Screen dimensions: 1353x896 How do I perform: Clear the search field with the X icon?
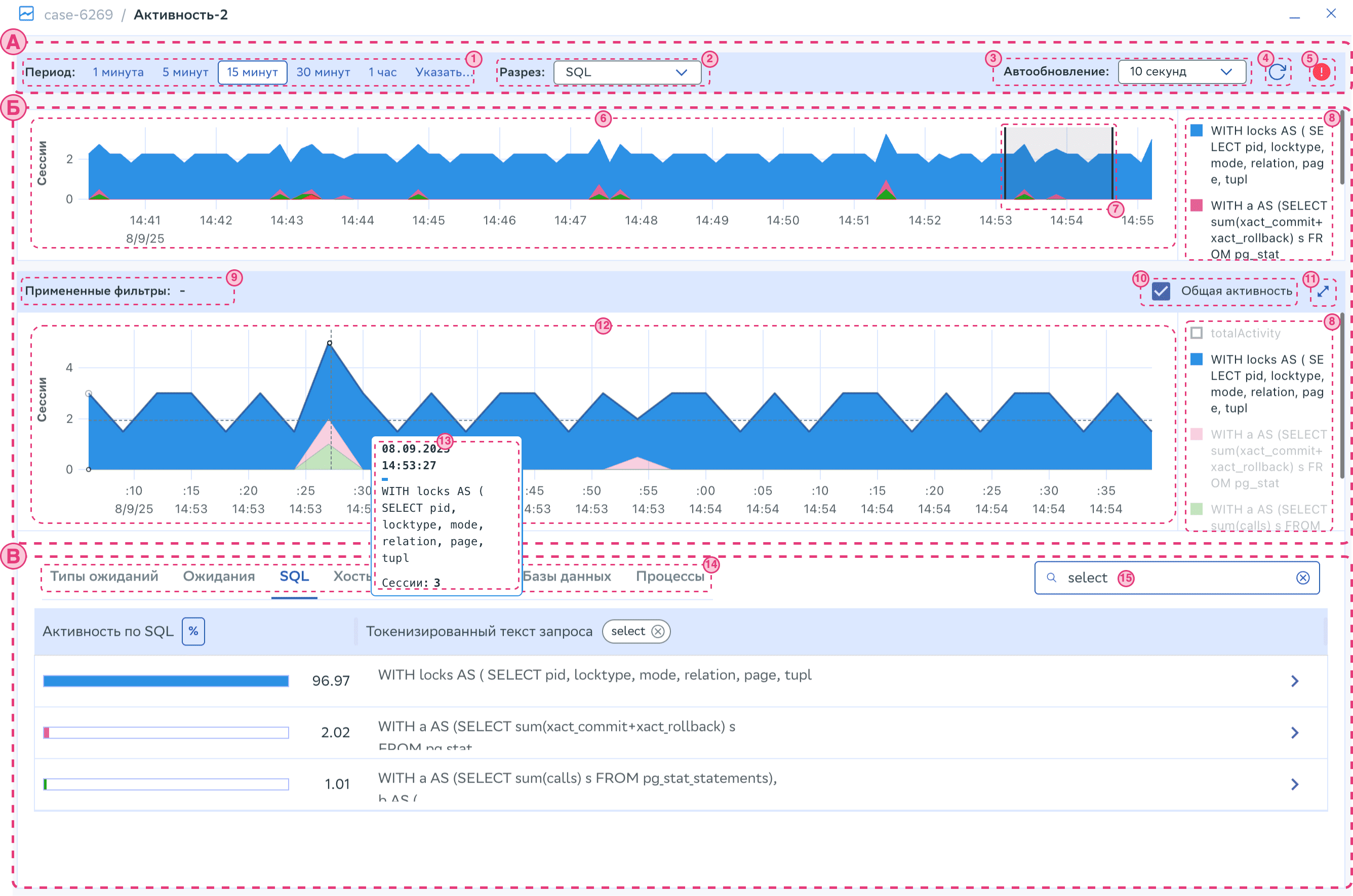click(1303, 578)
